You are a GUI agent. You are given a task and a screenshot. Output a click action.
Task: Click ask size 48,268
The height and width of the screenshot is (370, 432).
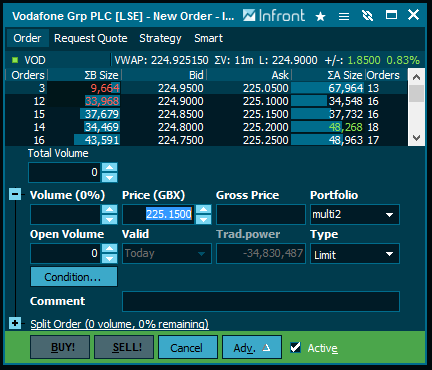click(346, 127)
